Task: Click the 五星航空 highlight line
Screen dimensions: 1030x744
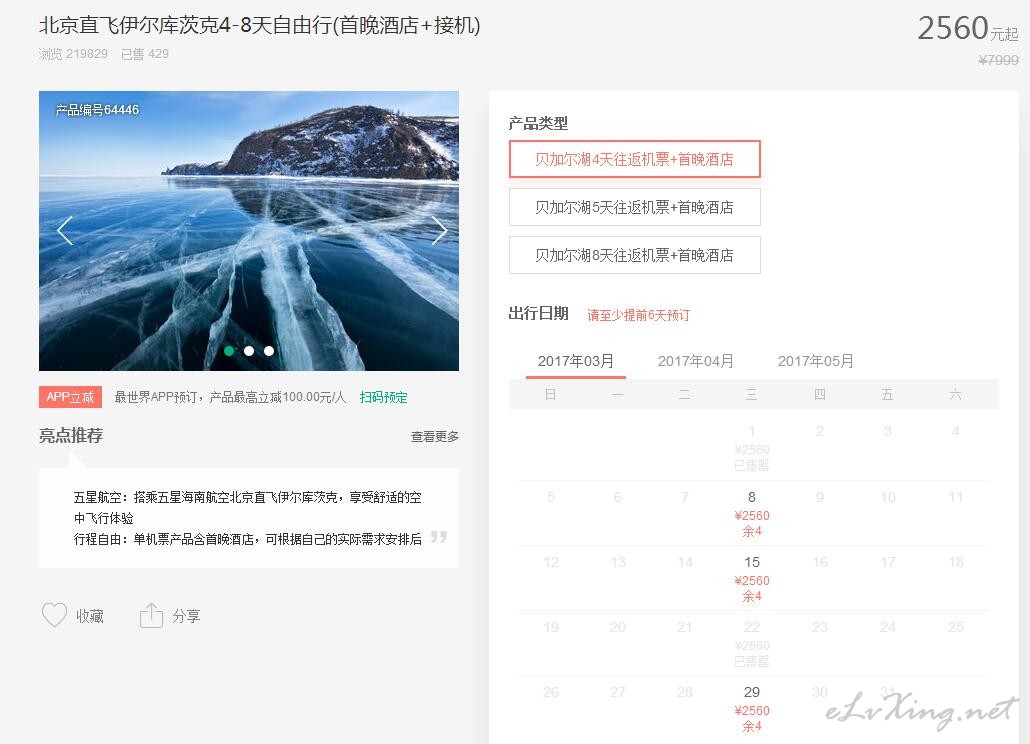Action: pyautogui.click(x=248, y=507)
